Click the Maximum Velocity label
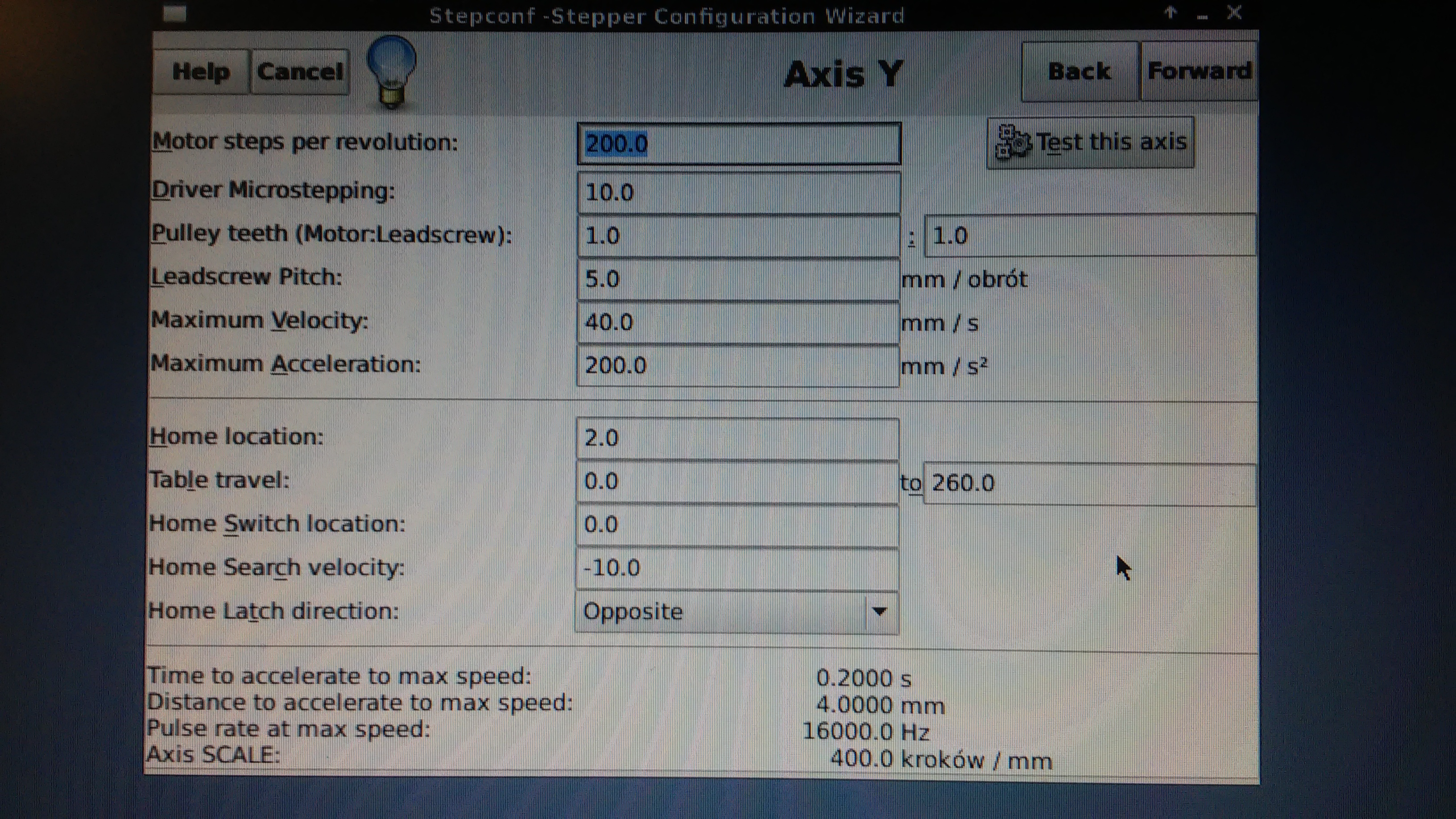 coord(260,320)
